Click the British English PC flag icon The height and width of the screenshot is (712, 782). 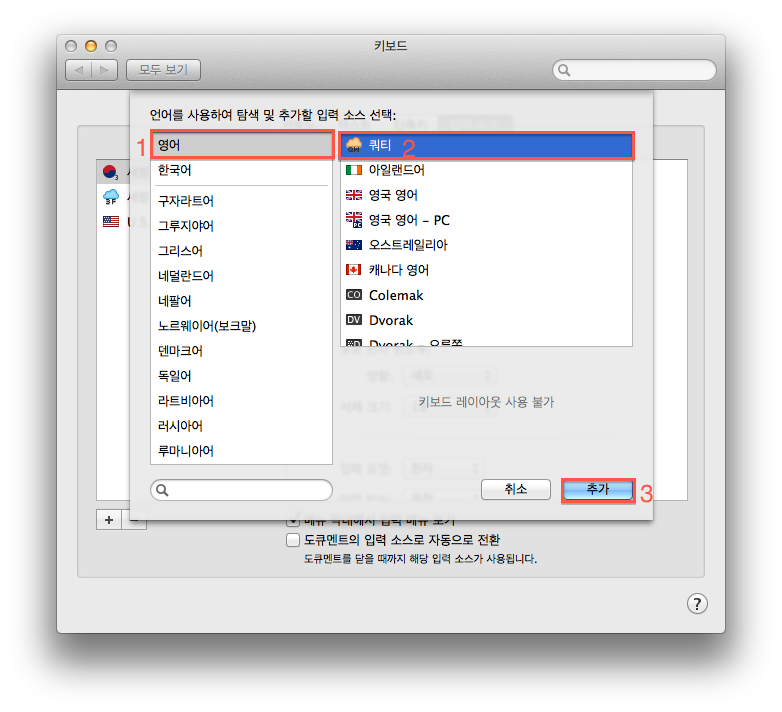click(x=354, y=220)
